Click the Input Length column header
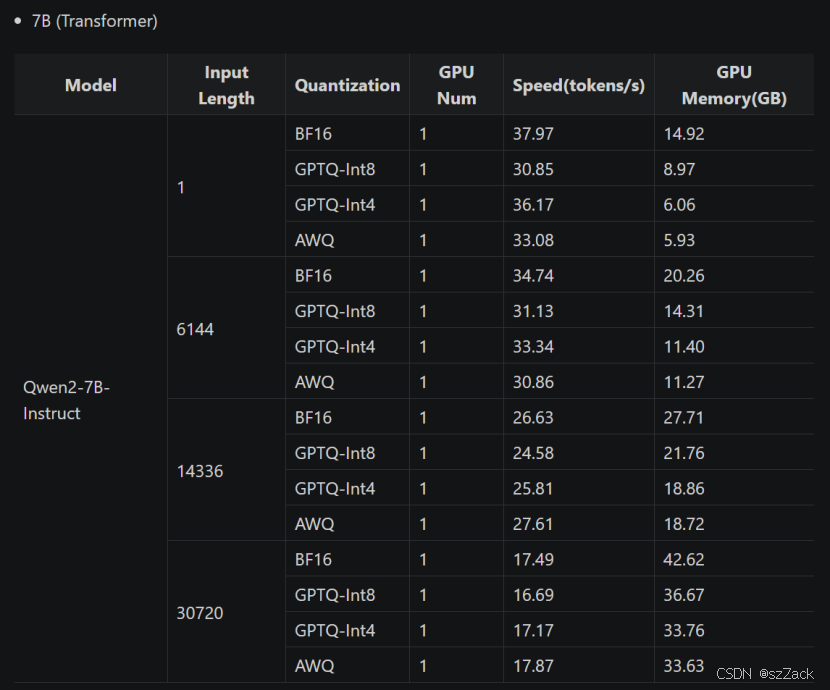The height and width of the screenshot is (690, 830). 226,85
